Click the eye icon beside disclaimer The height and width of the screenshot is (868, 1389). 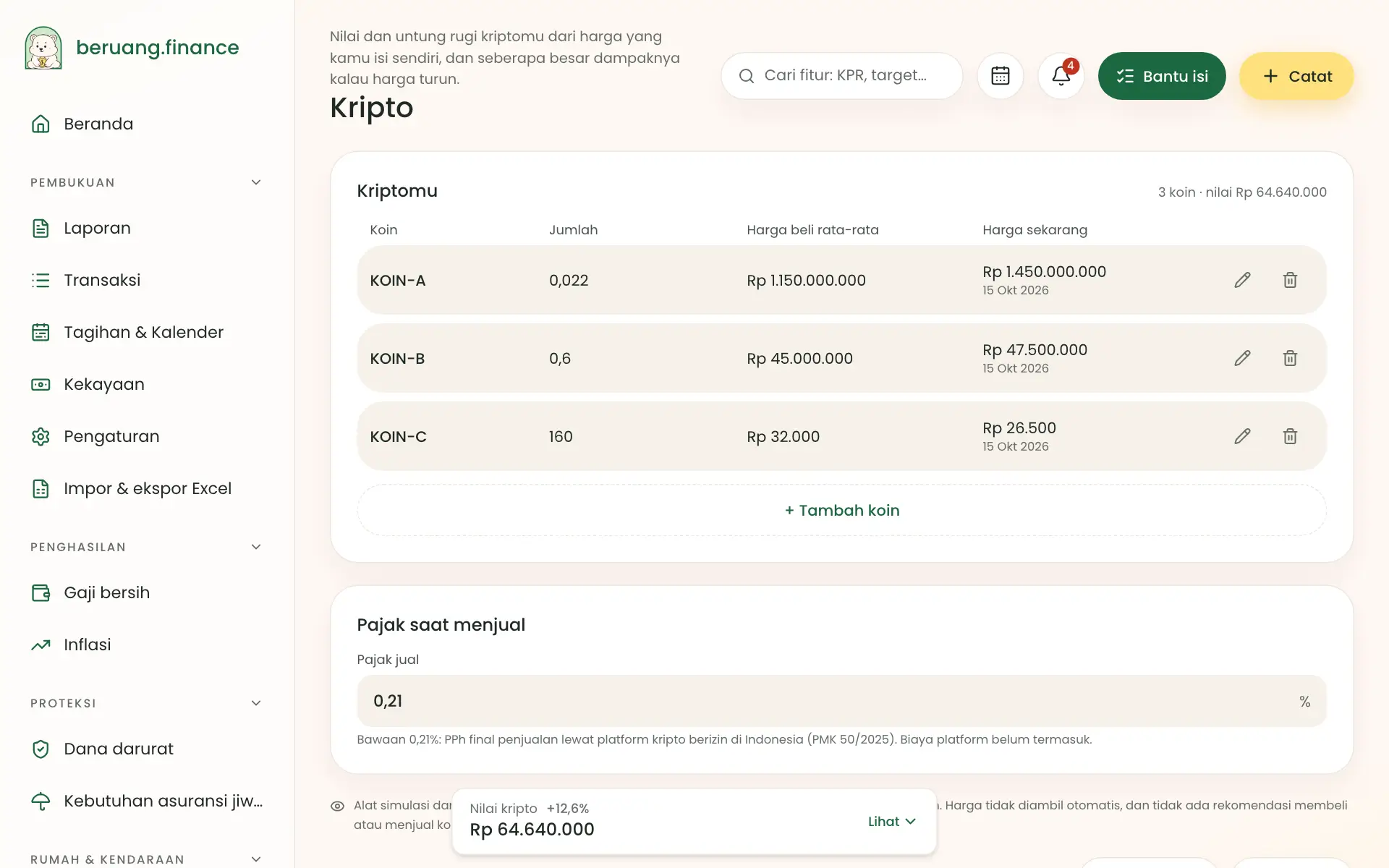pyautogui.click(x=337, y=806)
